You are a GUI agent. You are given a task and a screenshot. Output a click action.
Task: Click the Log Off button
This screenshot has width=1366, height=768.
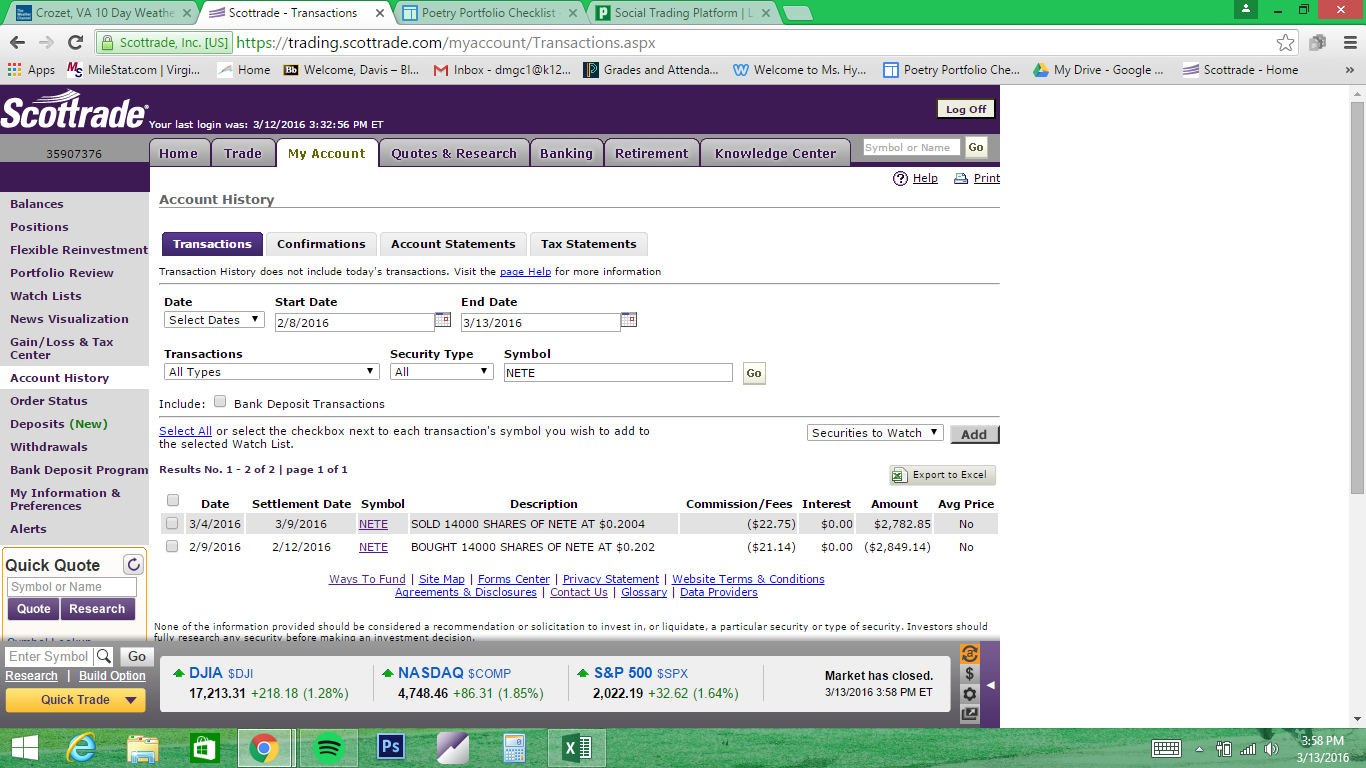tap(966, 109)
